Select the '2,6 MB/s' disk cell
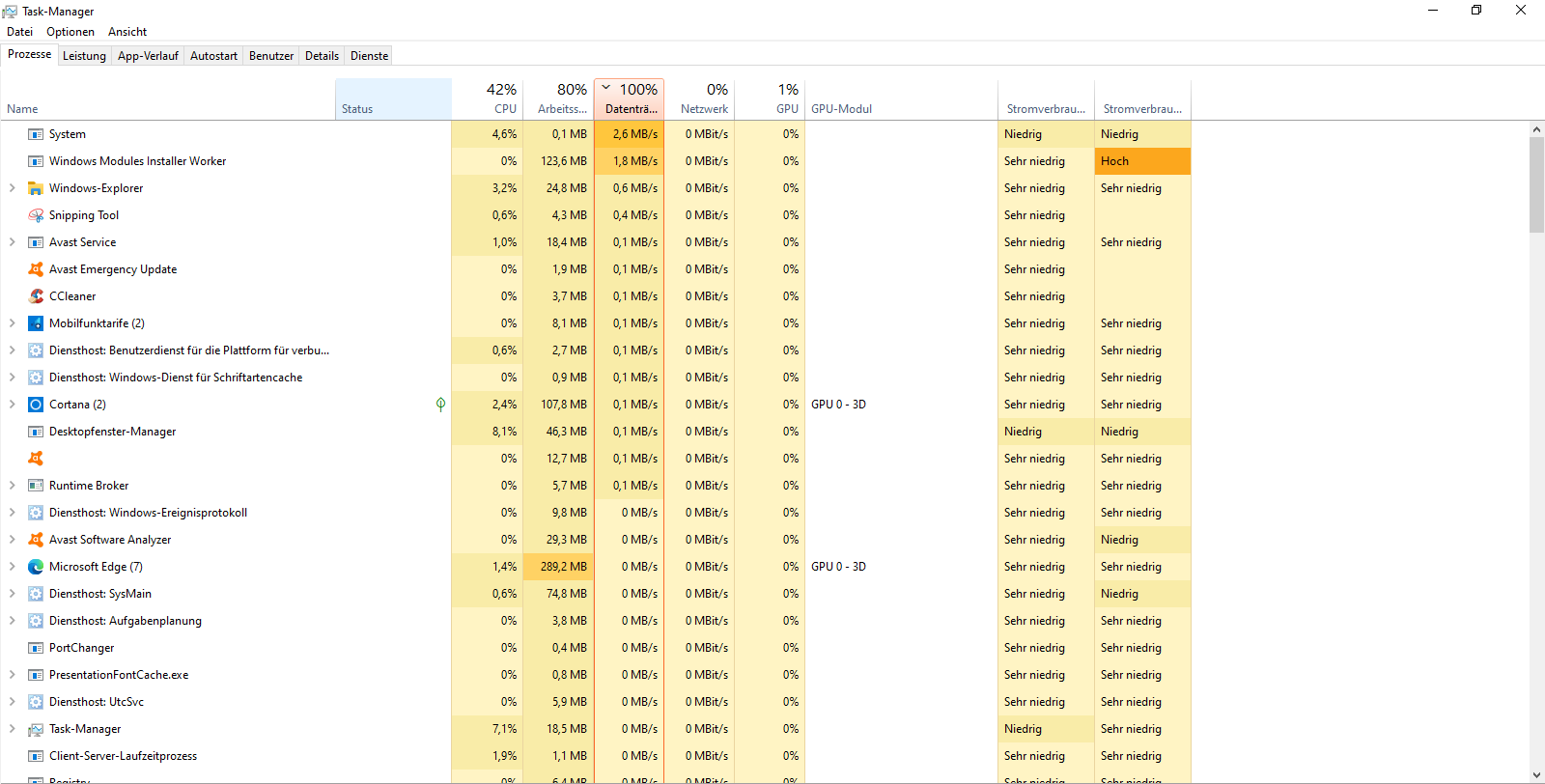This screenshot has width=1545, height=784. point(630,134)
